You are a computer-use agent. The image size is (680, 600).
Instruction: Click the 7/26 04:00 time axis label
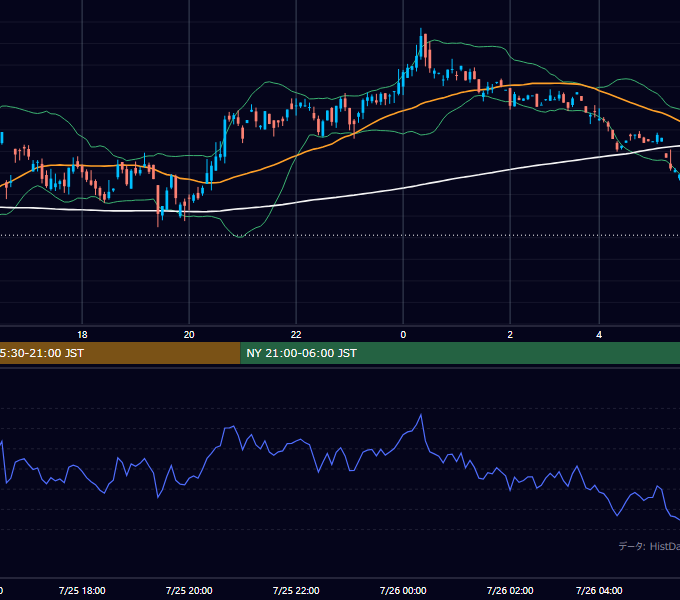599,590
